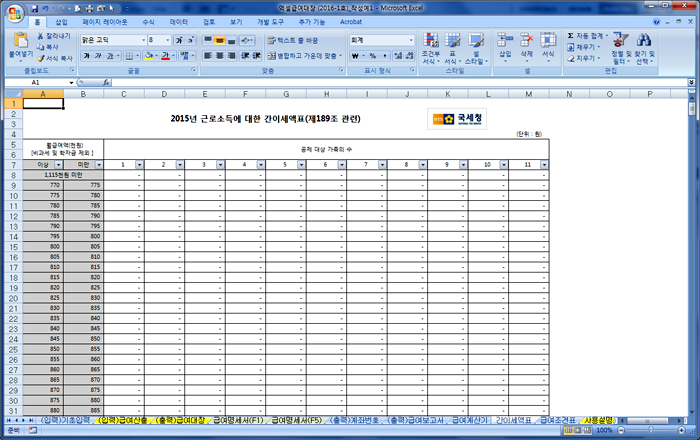This screenshot has width=700, height=440.
Task: Decrease the cell indent
Action: coord(245,56)
